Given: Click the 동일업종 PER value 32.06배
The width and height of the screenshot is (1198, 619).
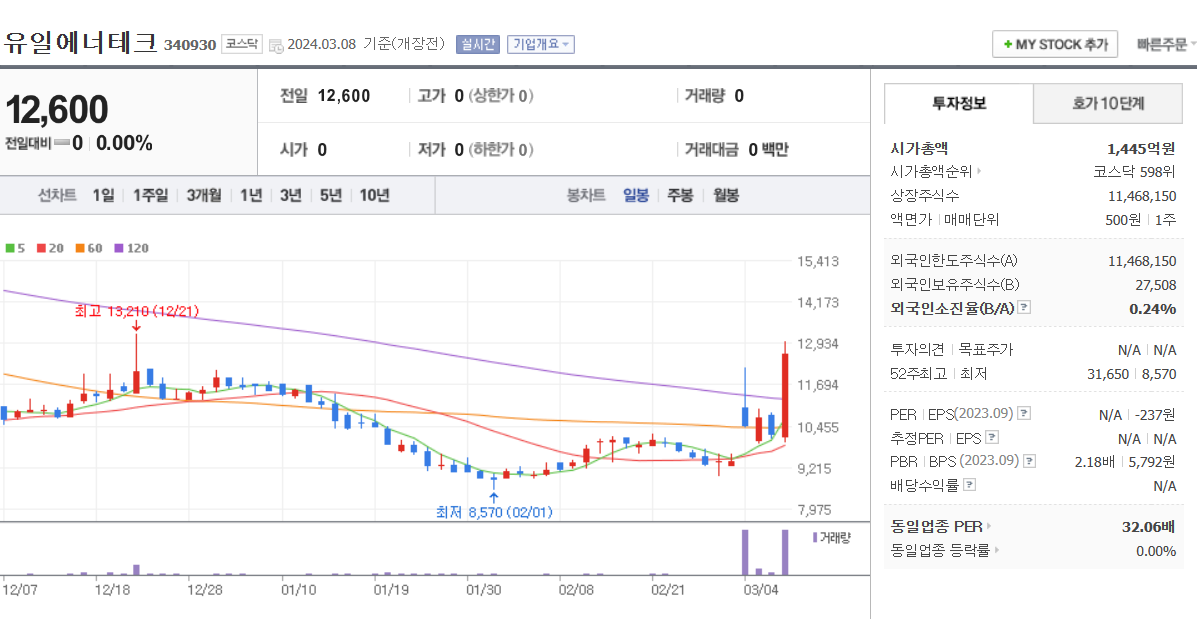Looking at the screenshot, I should coord(1148,527).
